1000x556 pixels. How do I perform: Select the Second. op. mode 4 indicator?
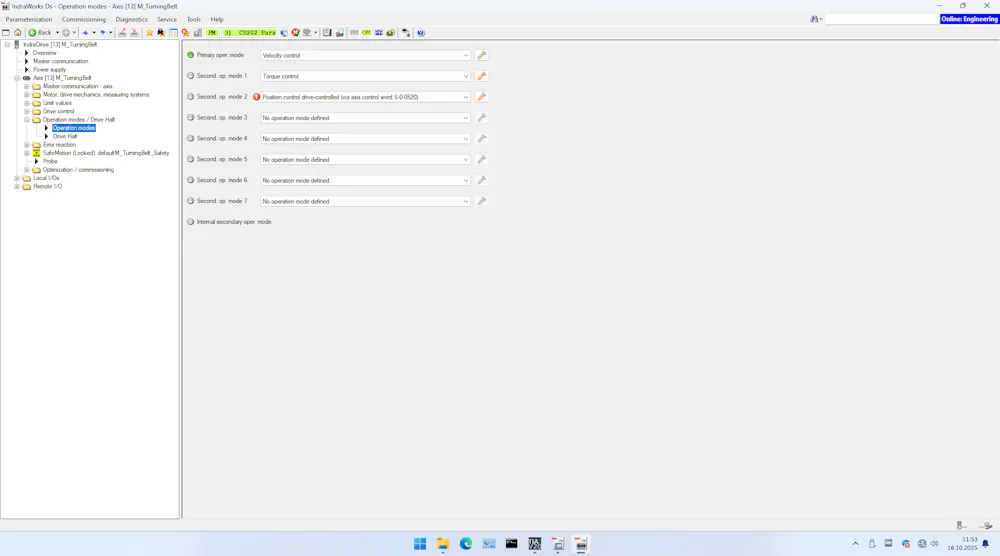click(191, 138)
